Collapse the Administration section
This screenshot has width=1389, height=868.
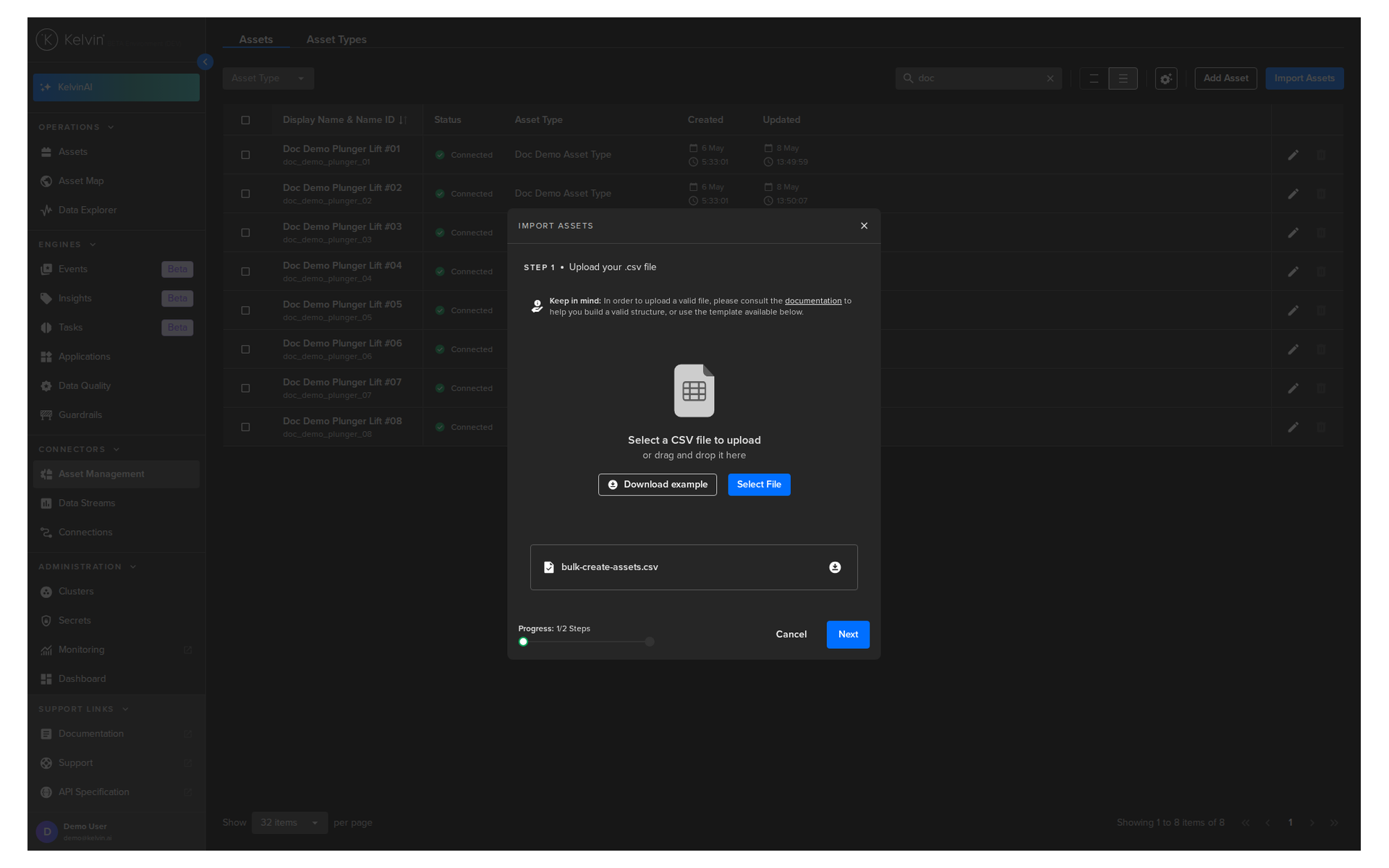click(x=133, y=567)
